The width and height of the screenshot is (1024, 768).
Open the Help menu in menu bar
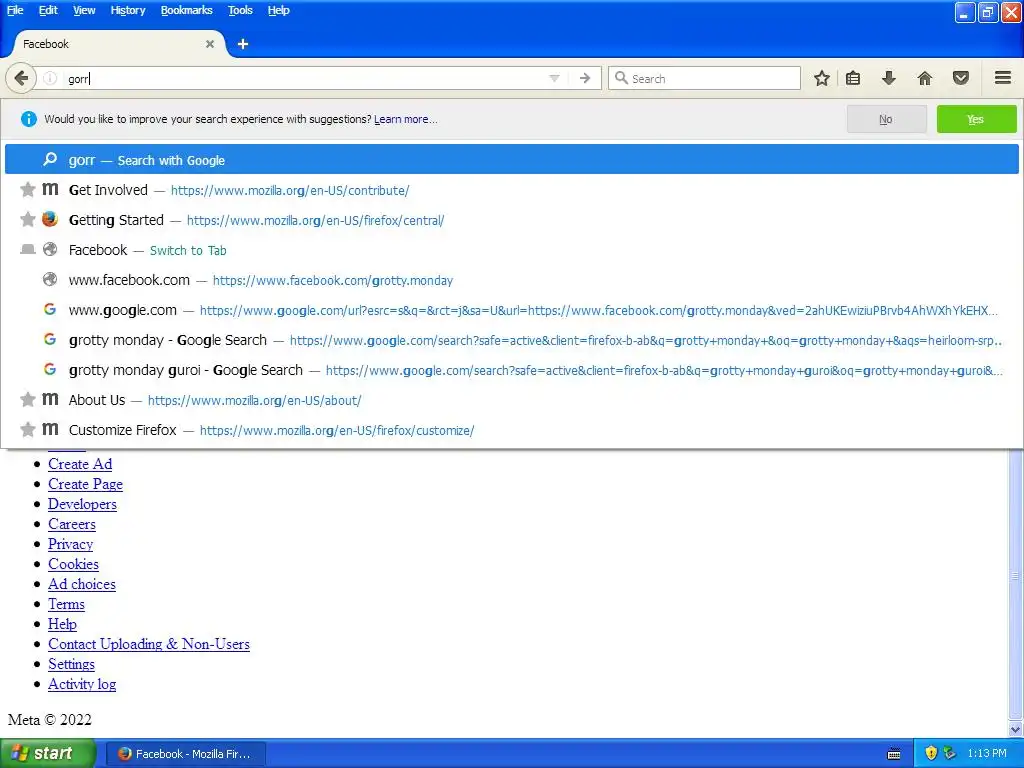click(x=278, y=10)
